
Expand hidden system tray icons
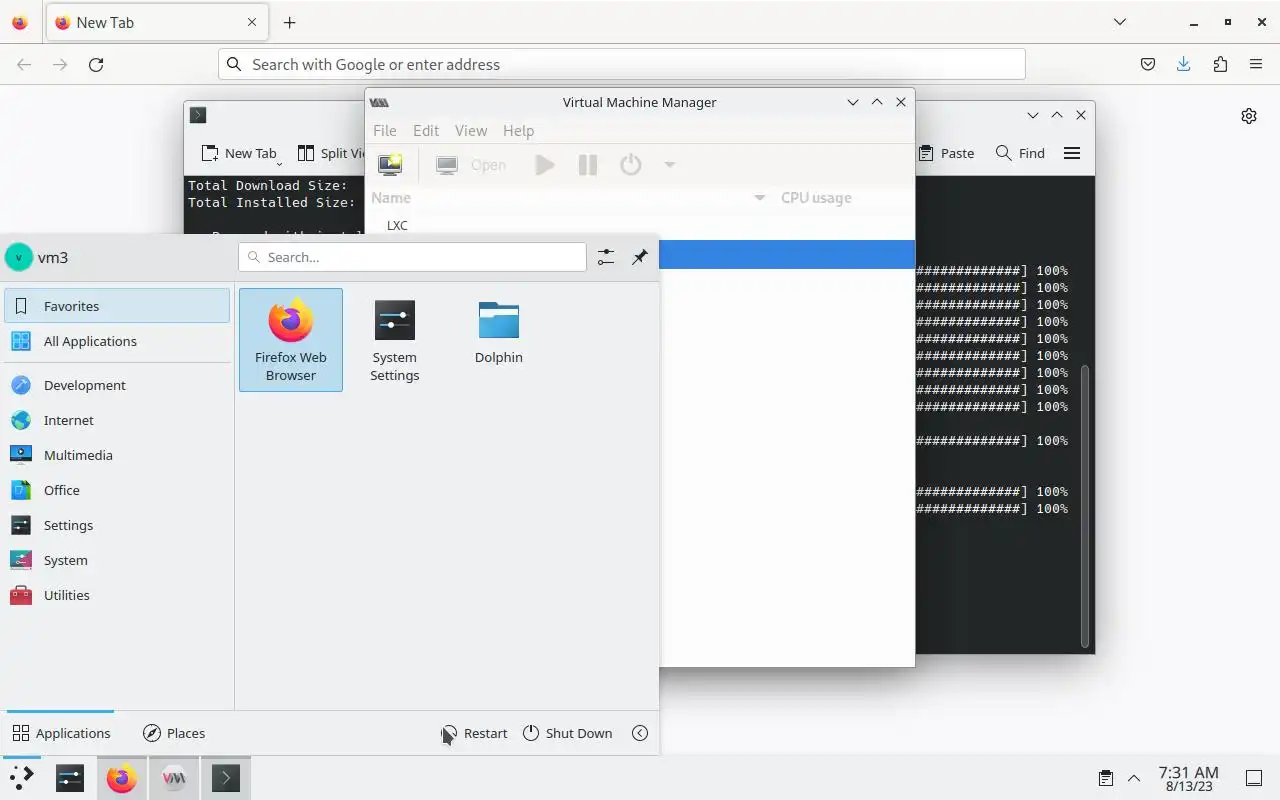[1134, 778]
